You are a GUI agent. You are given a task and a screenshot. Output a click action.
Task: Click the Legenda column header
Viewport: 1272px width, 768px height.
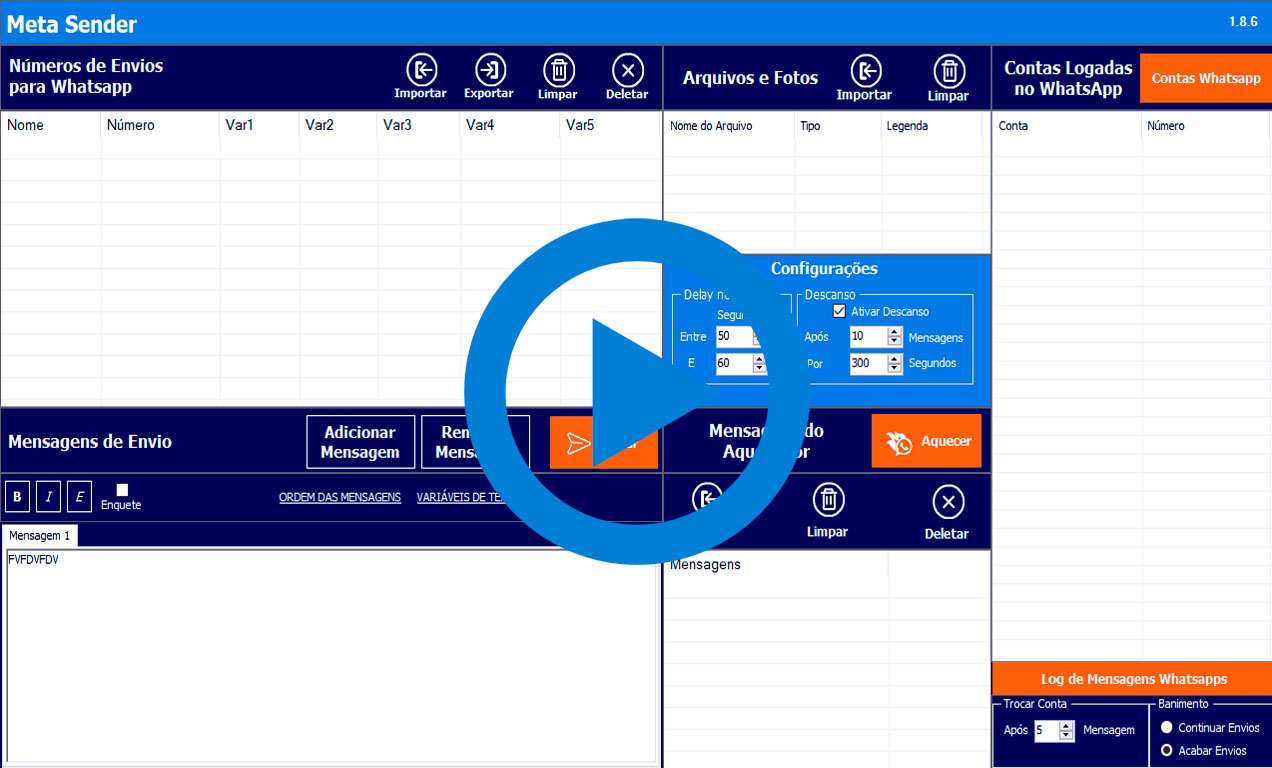click(932, 126)
